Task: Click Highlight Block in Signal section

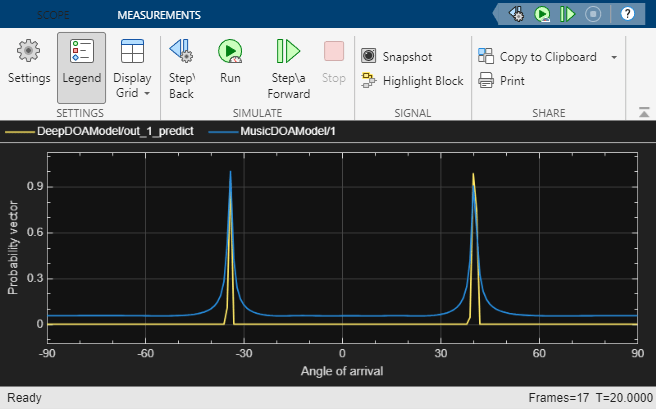Action: click(x=412, y=80)
